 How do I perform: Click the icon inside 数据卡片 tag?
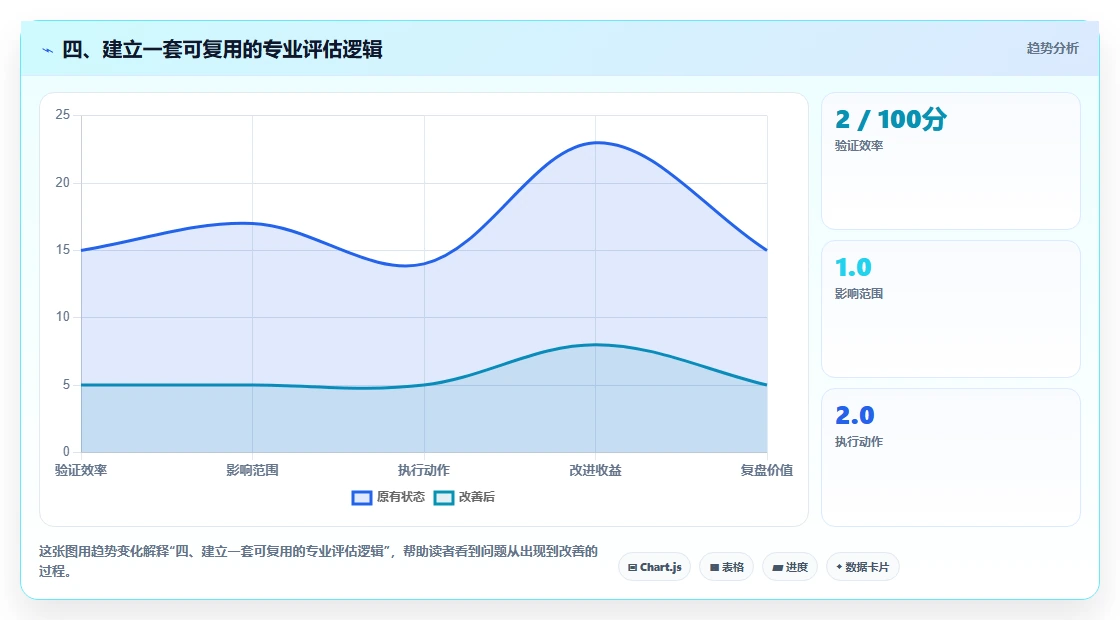coord(839,567)
